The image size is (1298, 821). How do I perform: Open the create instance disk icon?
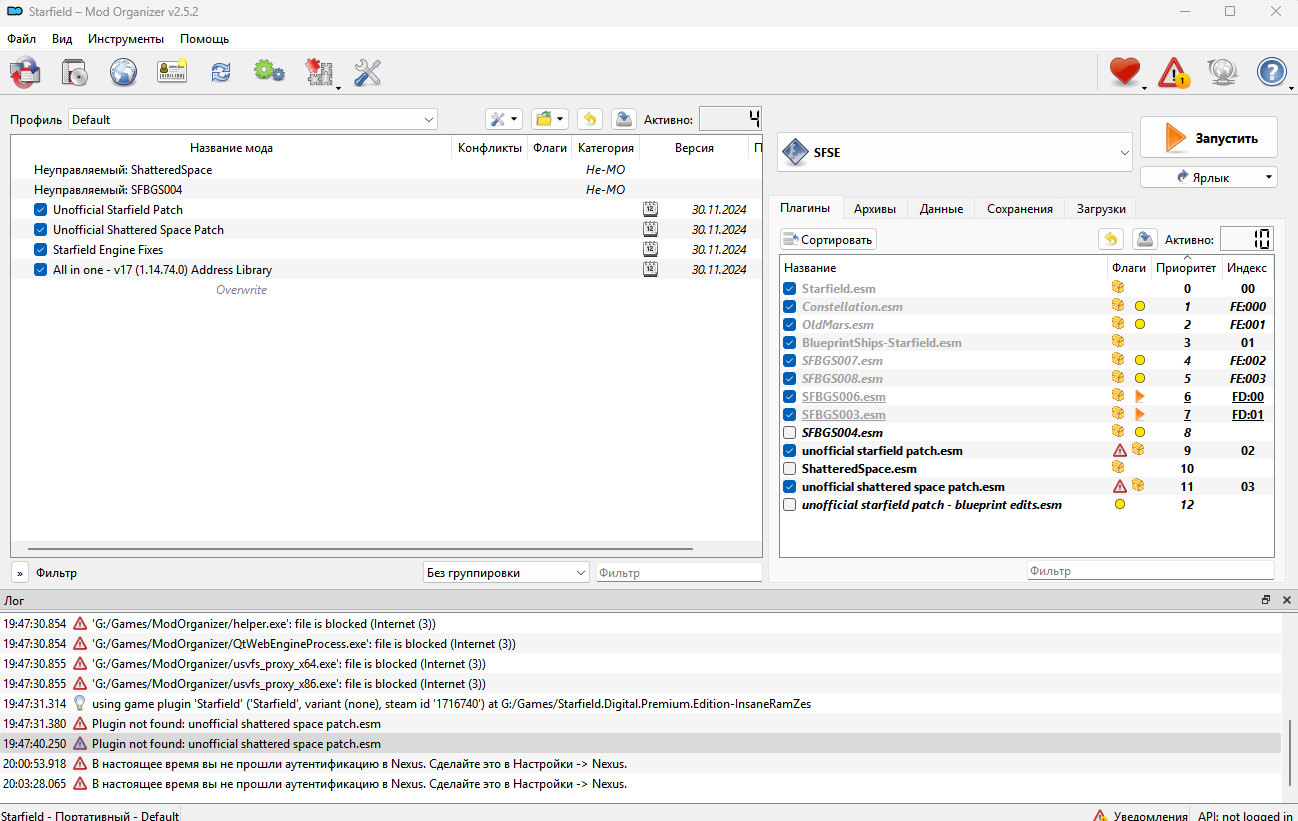pos(74,72)
